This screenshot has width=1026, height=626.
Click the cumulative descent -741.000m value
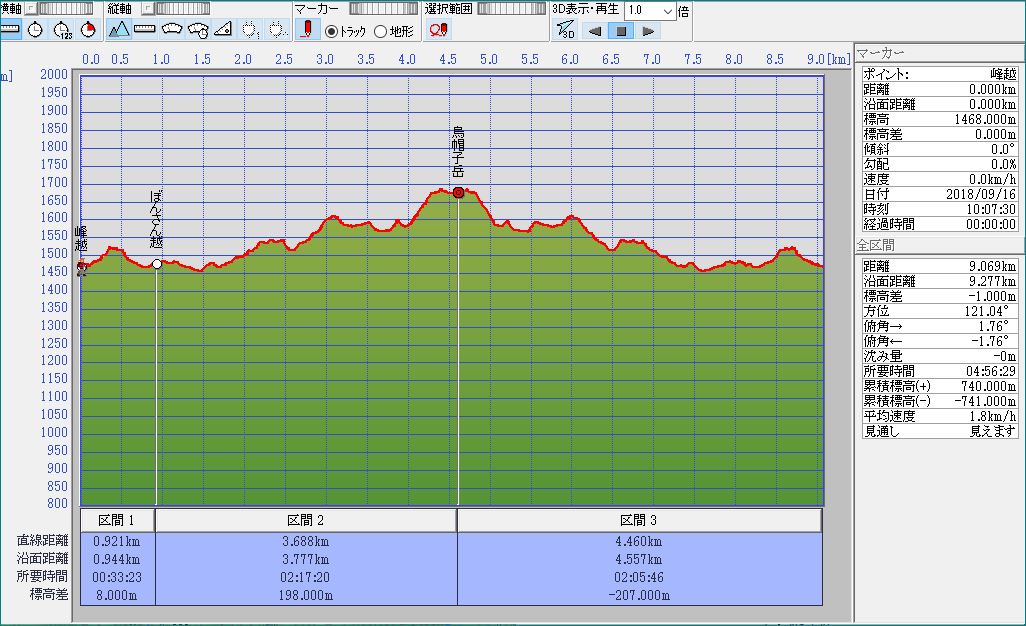(985, 402)
